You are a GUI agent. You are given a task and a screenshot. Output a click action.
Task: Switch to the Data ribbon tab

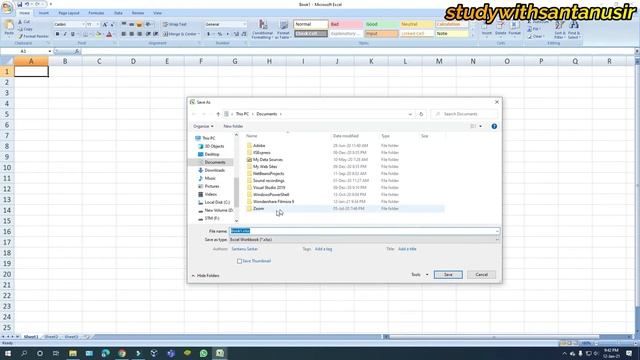(x=118, y=13)
